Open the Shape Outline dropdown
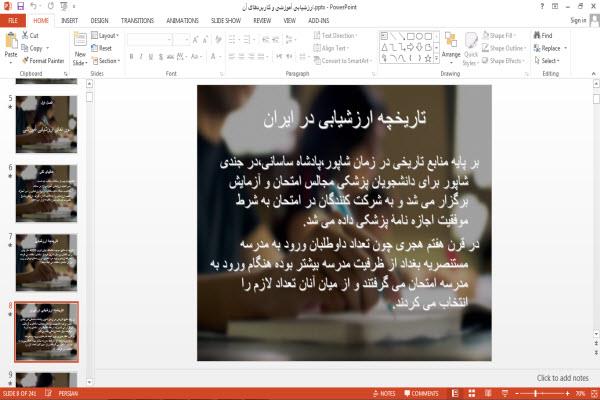The width and height of the screenshot is (600, 400). point(504,48)
